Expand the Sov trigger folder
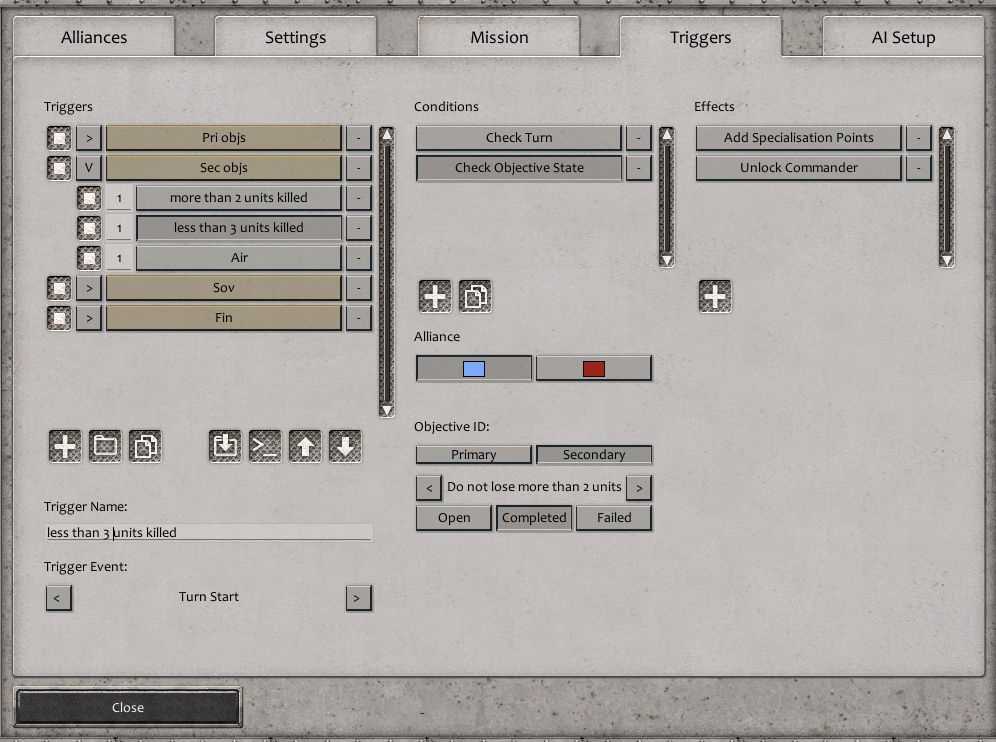Viewport: 996px width, 742px height. [x=89, y=288]
